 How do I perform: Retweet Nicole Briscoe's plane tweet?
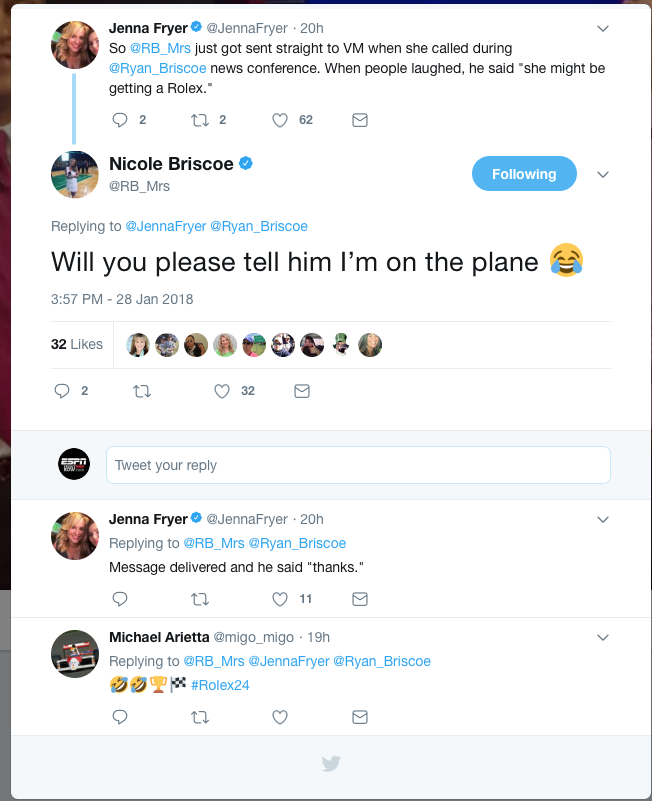coord(142,392)
